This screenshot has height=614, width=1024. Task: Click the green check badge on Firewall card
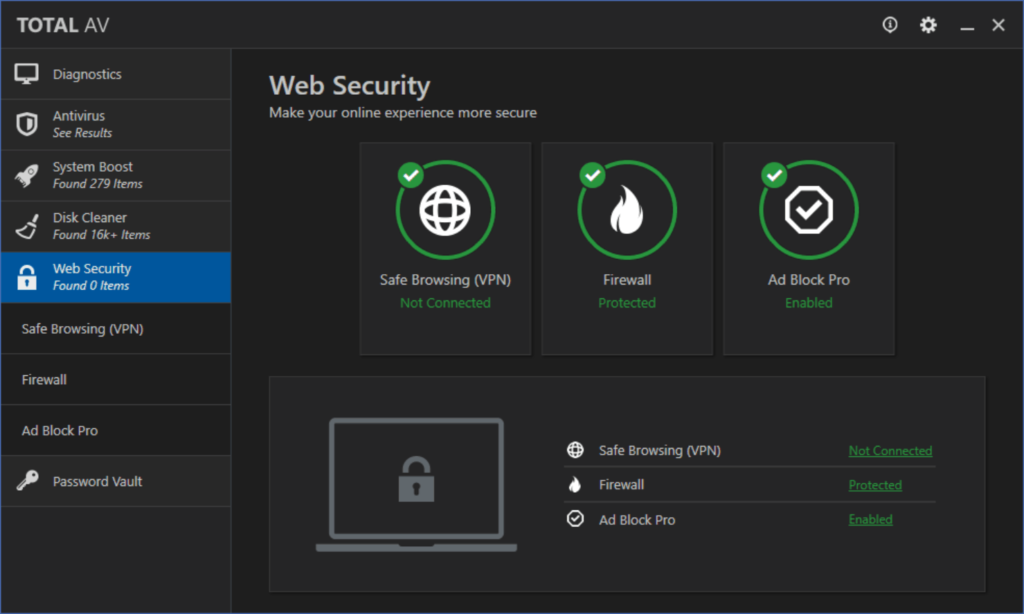coord(592,175)
